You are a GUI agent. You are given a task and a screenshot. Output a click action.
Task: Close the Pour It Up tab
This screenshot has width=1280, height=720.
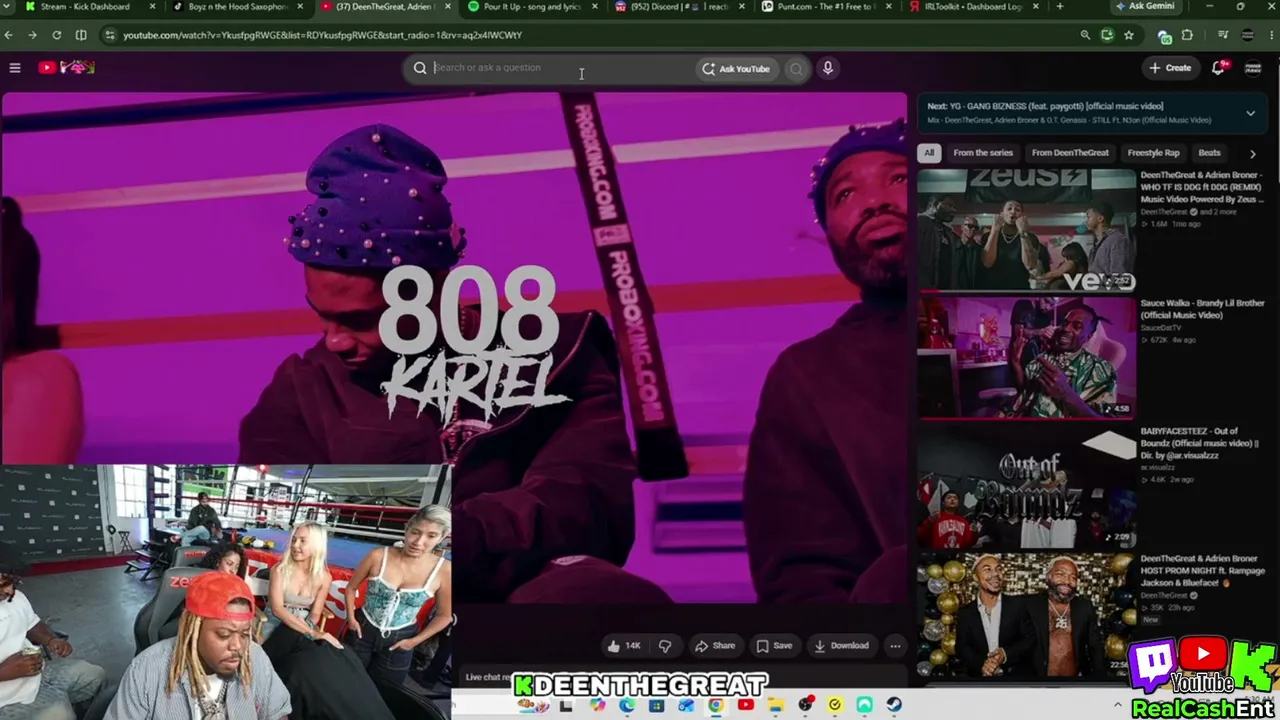595,7
